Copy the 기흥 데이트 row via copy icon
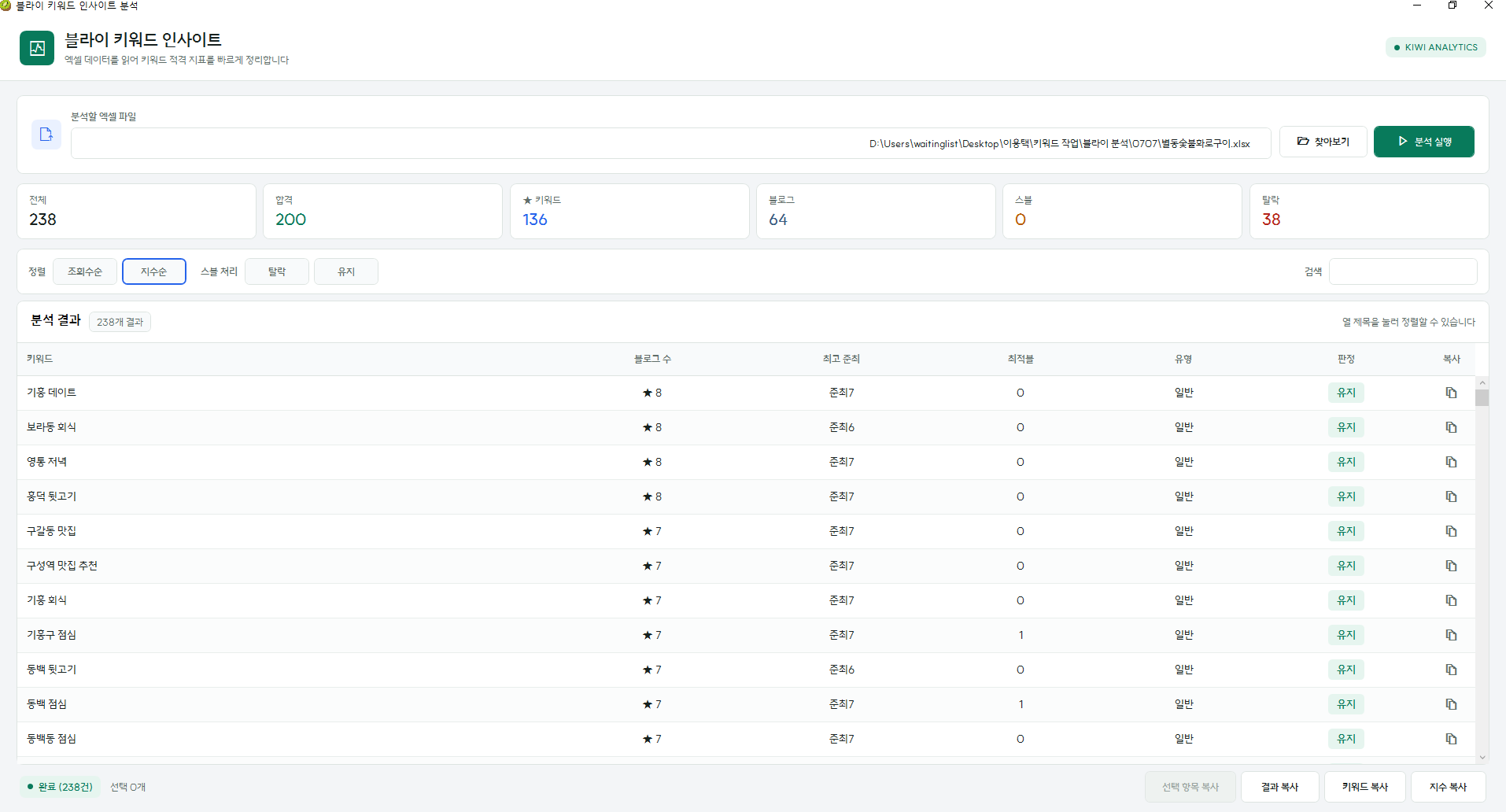 tap(1451, 393)
